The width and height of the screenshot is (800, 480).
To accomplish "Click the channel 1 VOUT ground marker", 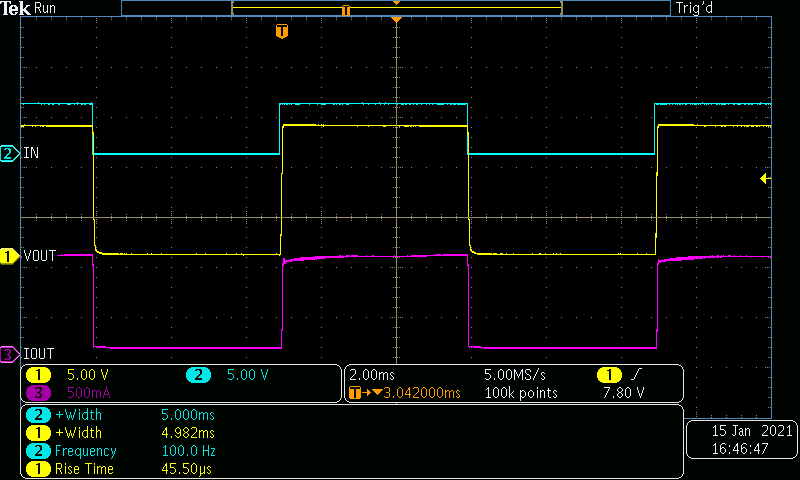I will pyautogui.click(x=9, y=256).
